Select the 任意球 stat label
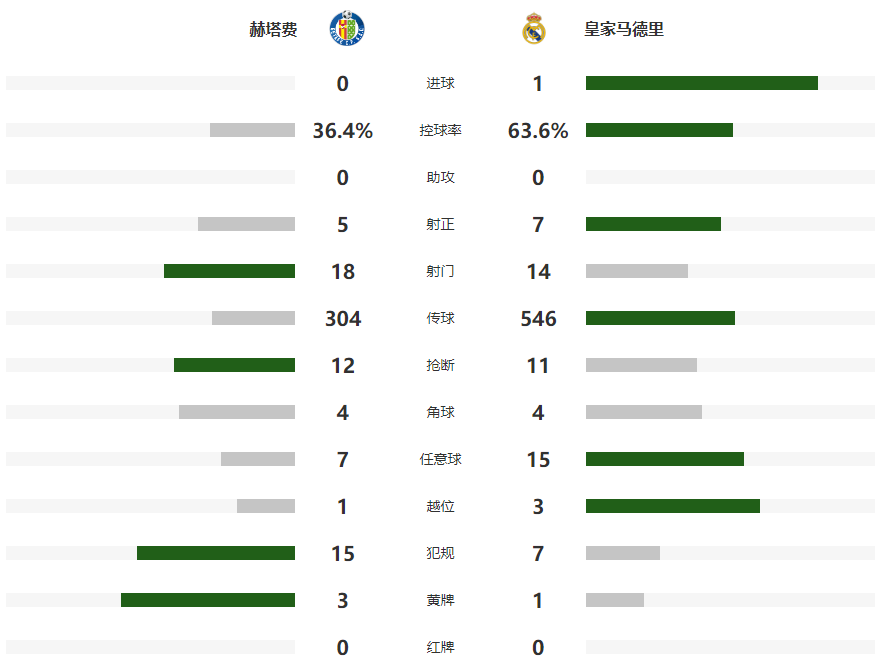 click(x=440, y=460)
